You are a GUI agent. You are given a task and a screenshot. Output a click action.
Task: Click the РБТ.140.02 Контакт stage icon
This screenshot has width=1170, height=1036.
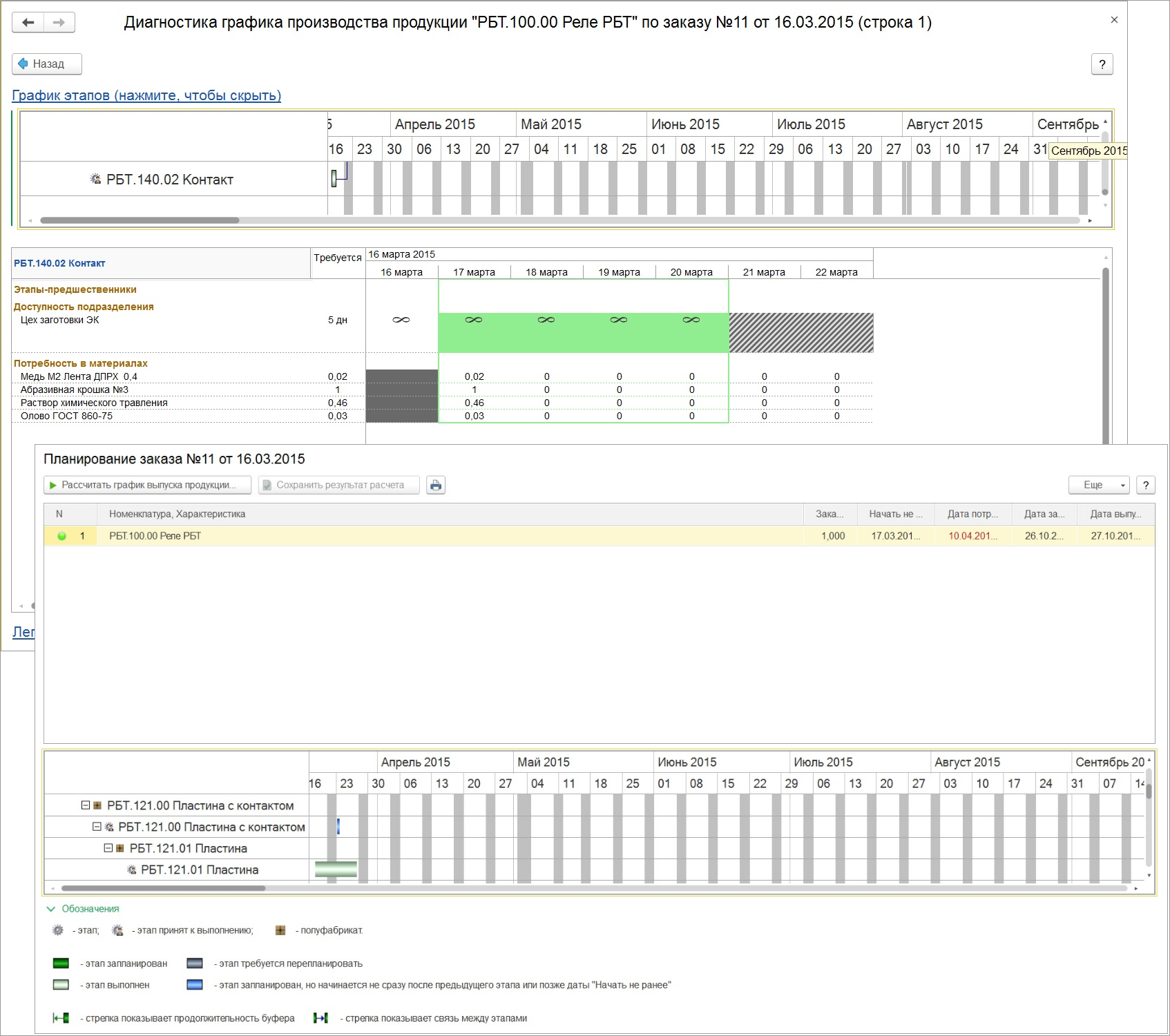point(95,179)
